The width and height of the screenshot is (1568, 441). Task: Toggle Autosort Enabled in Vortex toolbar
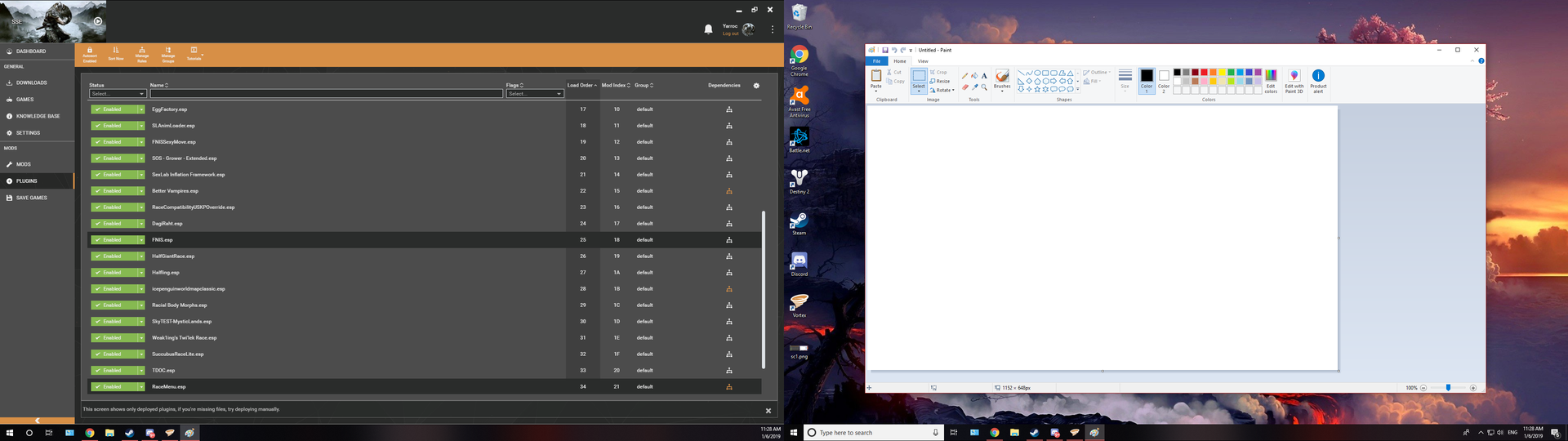pyautogui.click(x=90, y=54)
